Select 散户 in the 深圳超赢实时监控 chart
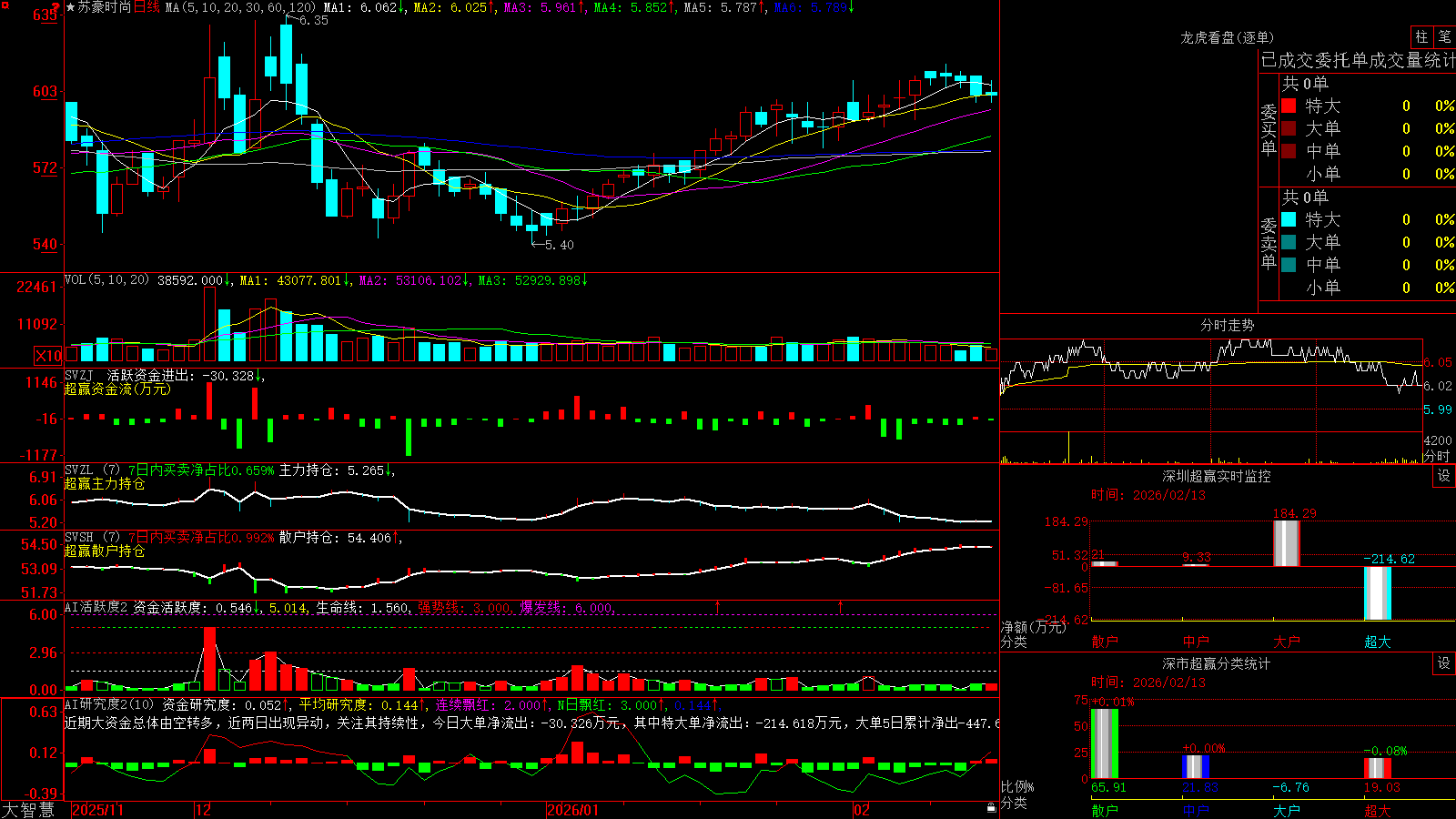This screenshot has height=819, width=1456. [1105, 642]
